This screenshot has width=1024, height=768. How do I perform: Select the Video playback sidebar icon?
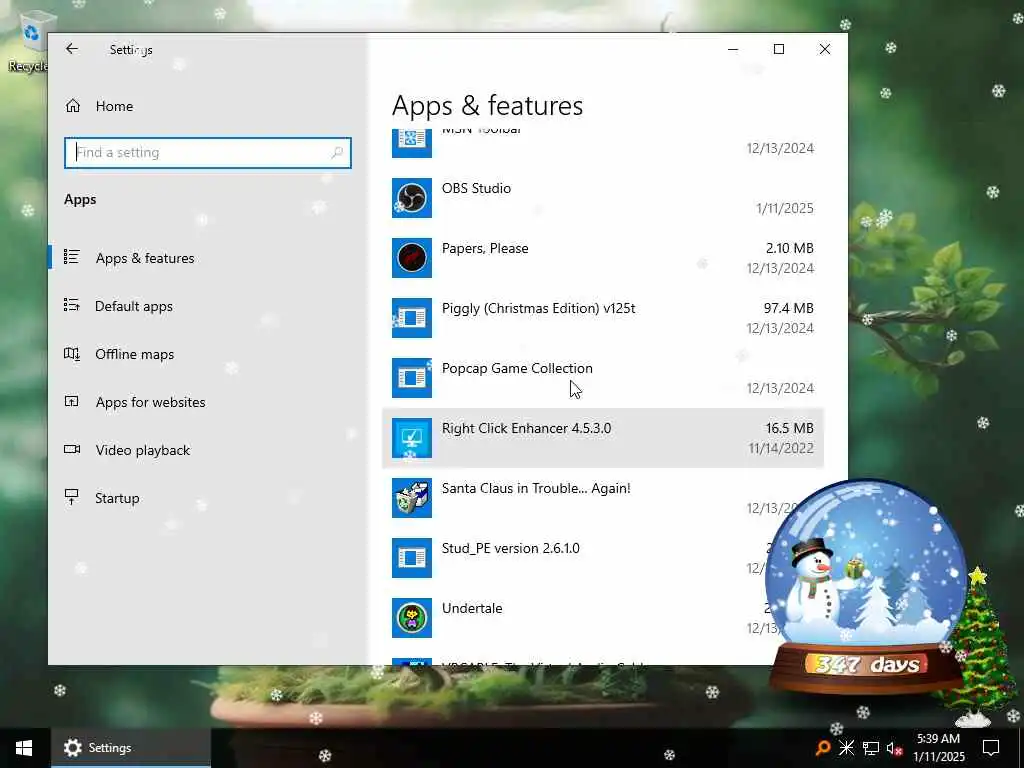pos(71,449)
